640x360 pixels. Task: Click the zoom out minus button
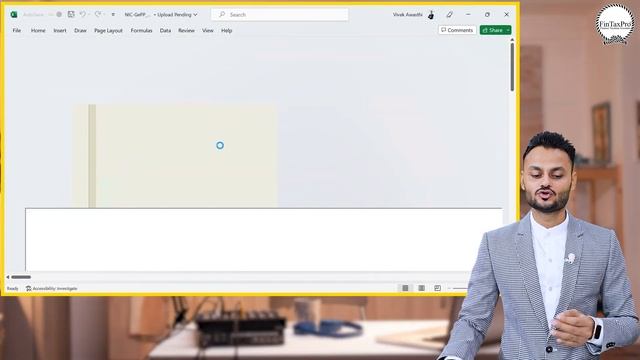coord(449,288)
